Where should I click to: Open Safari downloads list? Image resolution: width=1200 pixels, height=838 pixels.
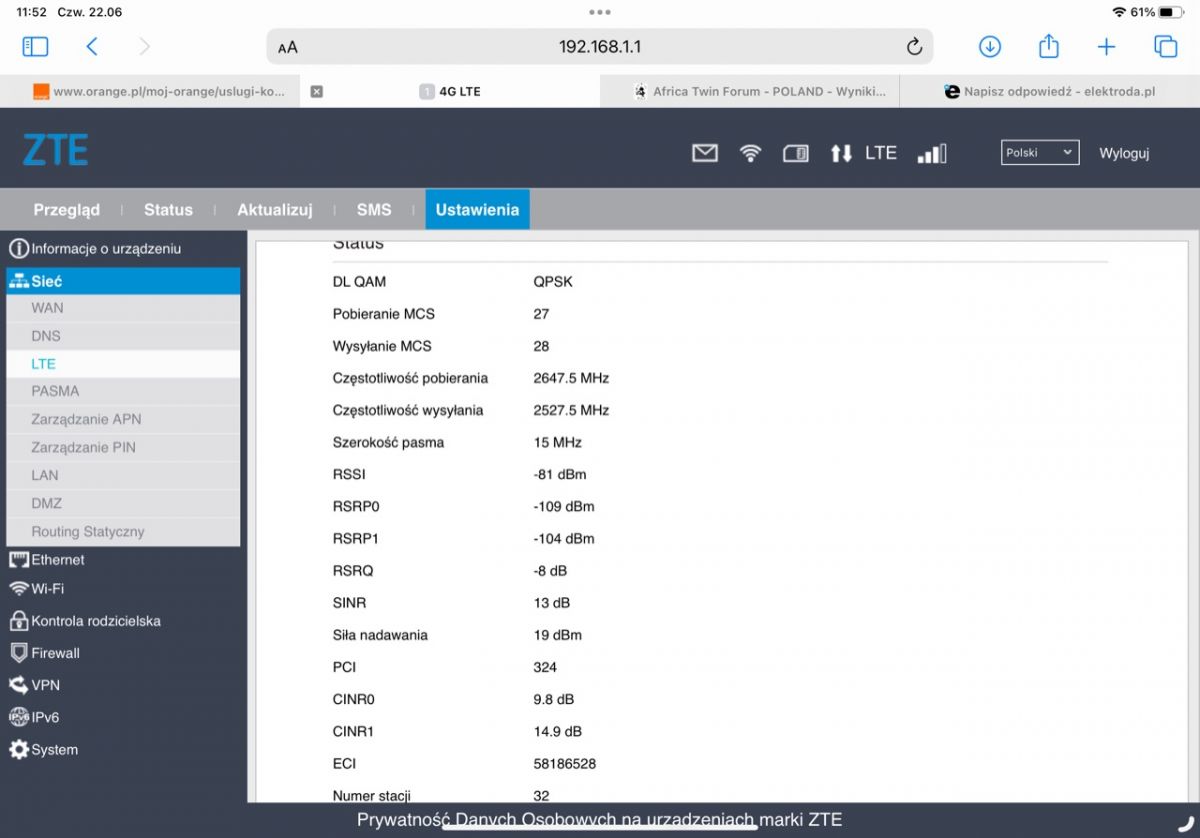[x=990, y=46]
